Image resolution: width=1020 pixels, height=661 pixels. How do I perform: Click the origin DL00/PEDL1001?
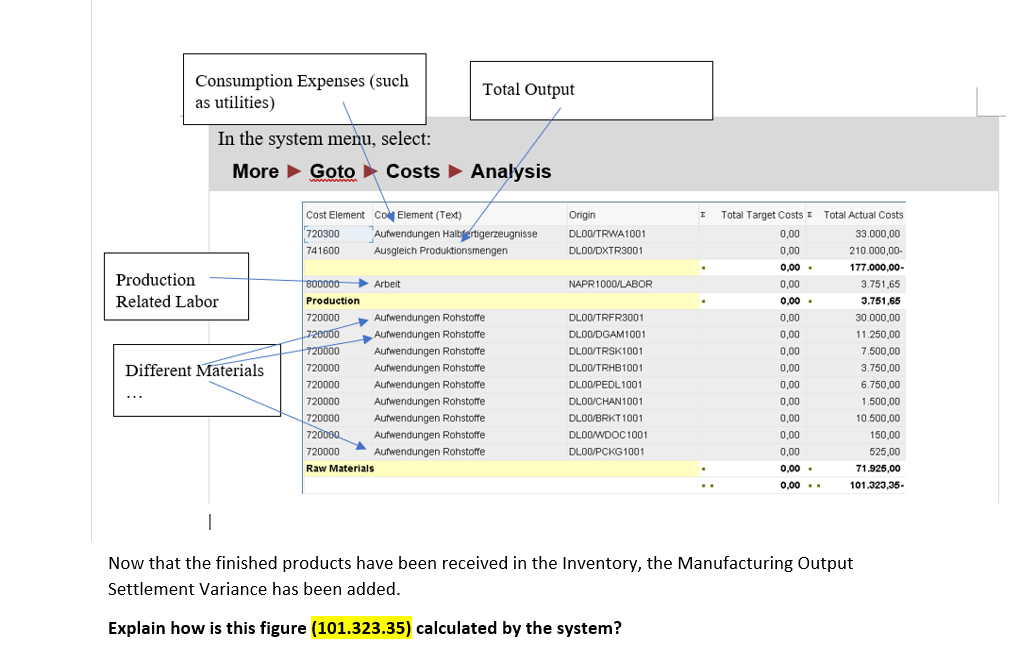pyautogui.click(x=605, y=385)
